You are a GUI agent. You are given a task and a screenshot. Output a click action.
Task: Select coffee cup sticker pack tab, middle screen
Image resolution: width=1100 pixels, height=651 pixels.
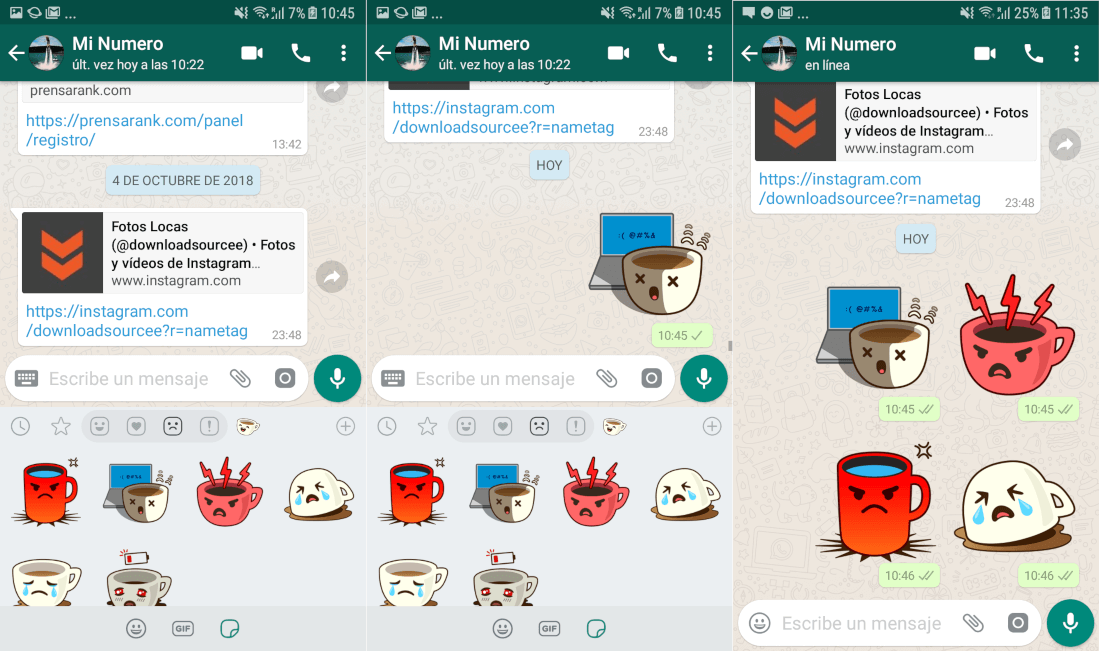pyautogui.click(x=614, y=426)
